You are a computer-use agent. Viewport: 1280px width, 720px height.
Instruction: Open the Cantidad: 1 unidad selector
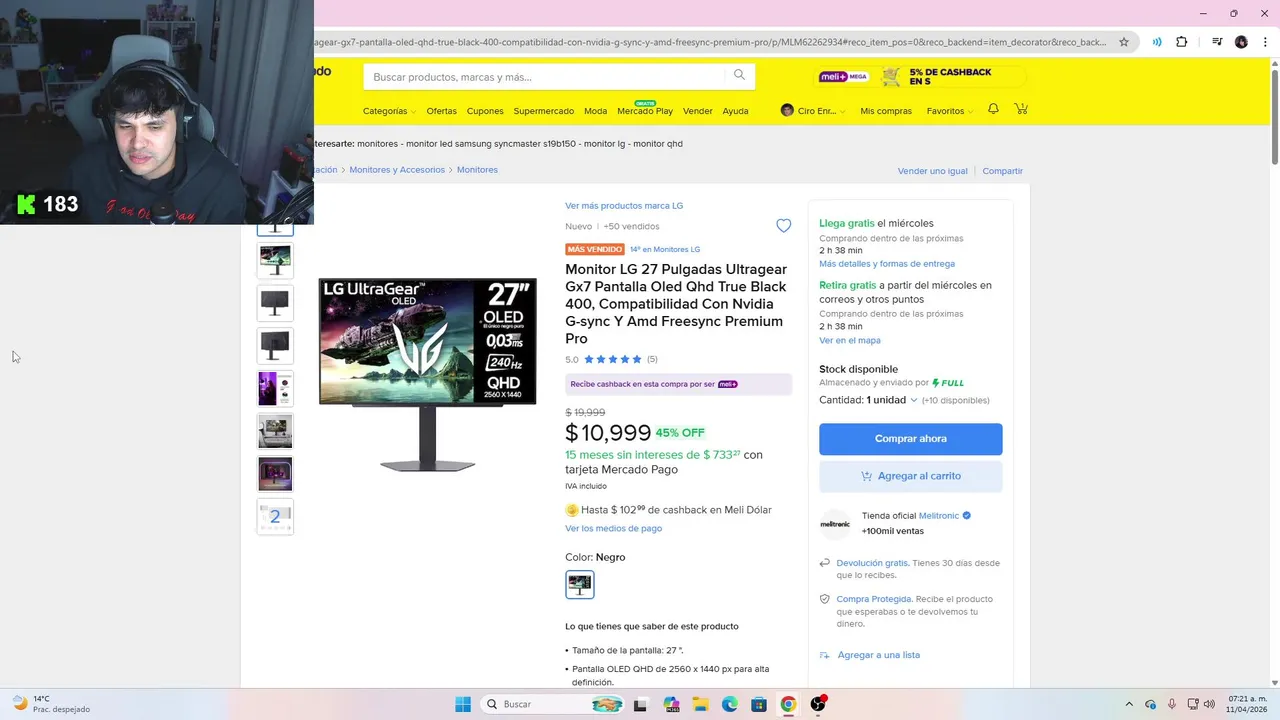868,400
